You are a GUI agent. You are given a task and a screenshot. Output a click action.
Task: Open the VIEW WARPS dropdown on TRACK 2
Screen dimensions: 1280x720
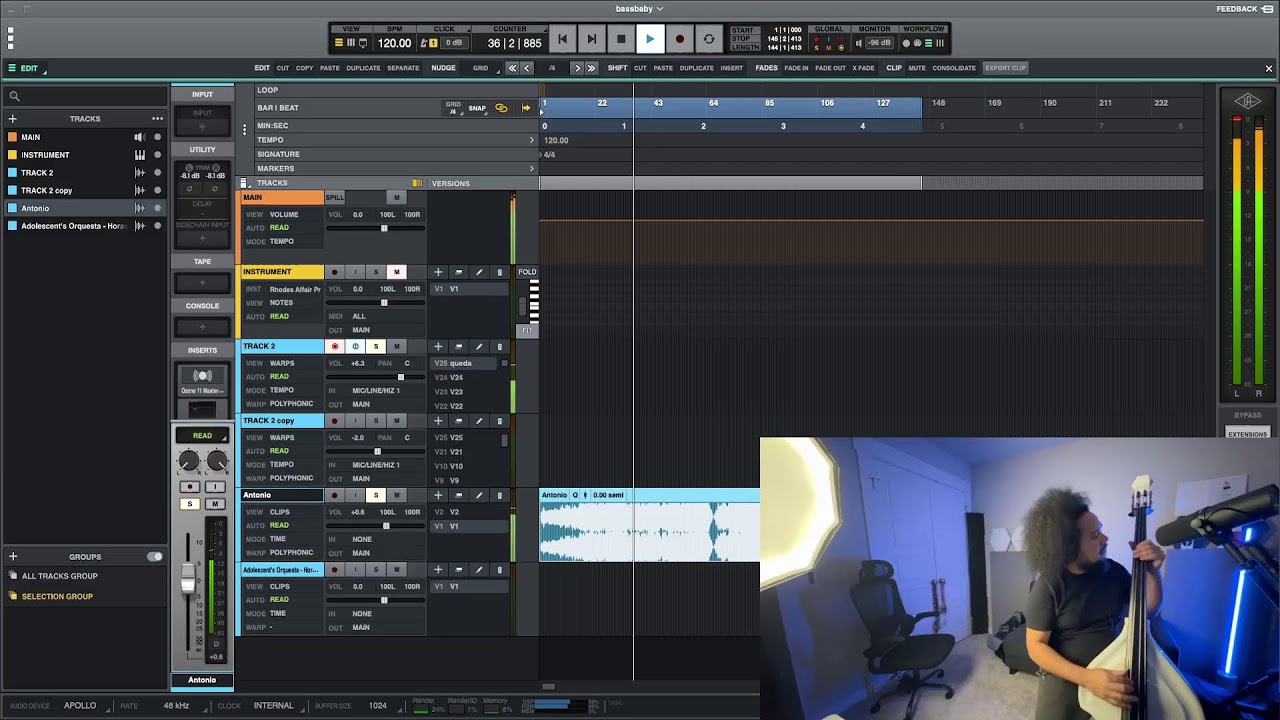coord(282,363)
